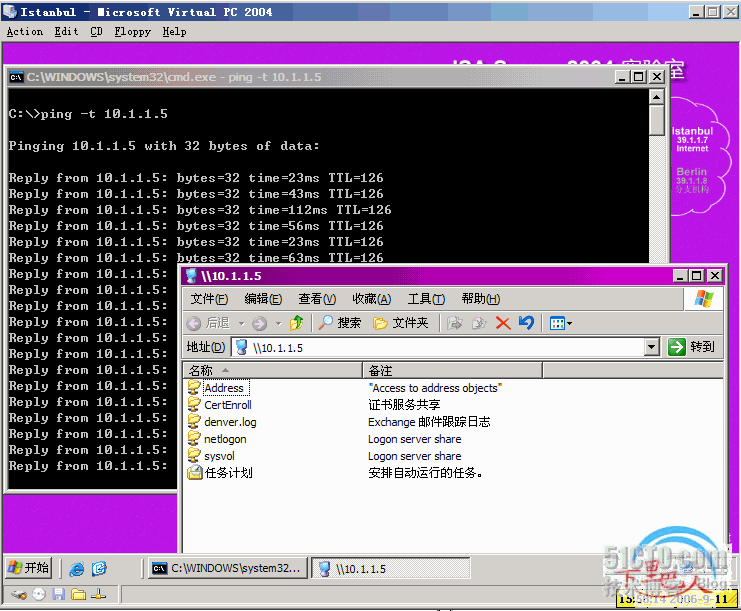
Task: Click the Copy To folder icon
Action: pyautogui.click(x=479, y=323)
